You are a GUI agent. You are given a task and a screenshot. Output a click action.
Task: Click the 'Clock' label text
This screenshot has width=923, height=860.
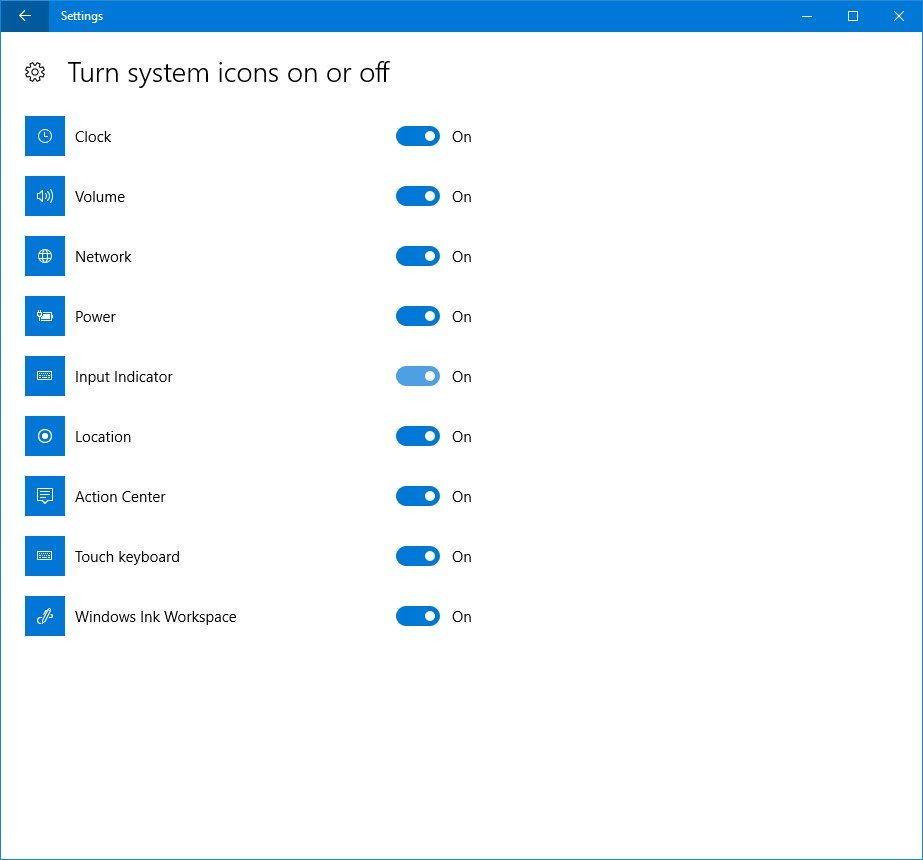pyautogui.click(x=93, y=137)
